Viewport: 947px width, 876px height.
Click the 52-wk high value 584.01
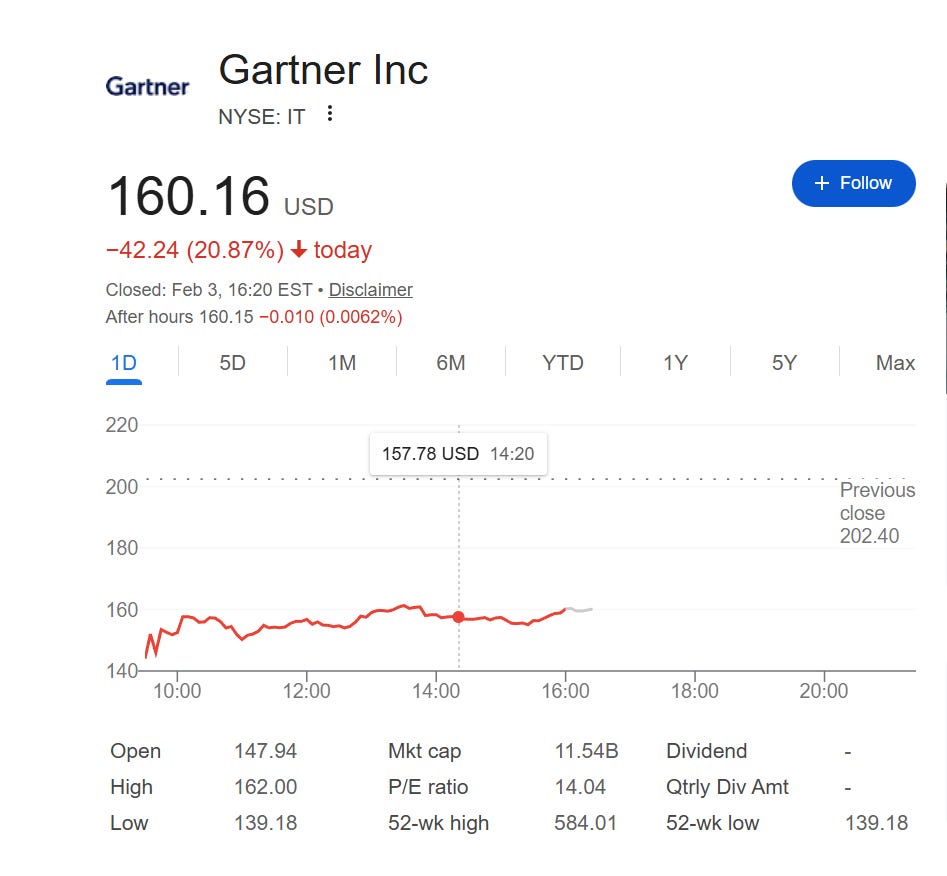click(585, 823)
